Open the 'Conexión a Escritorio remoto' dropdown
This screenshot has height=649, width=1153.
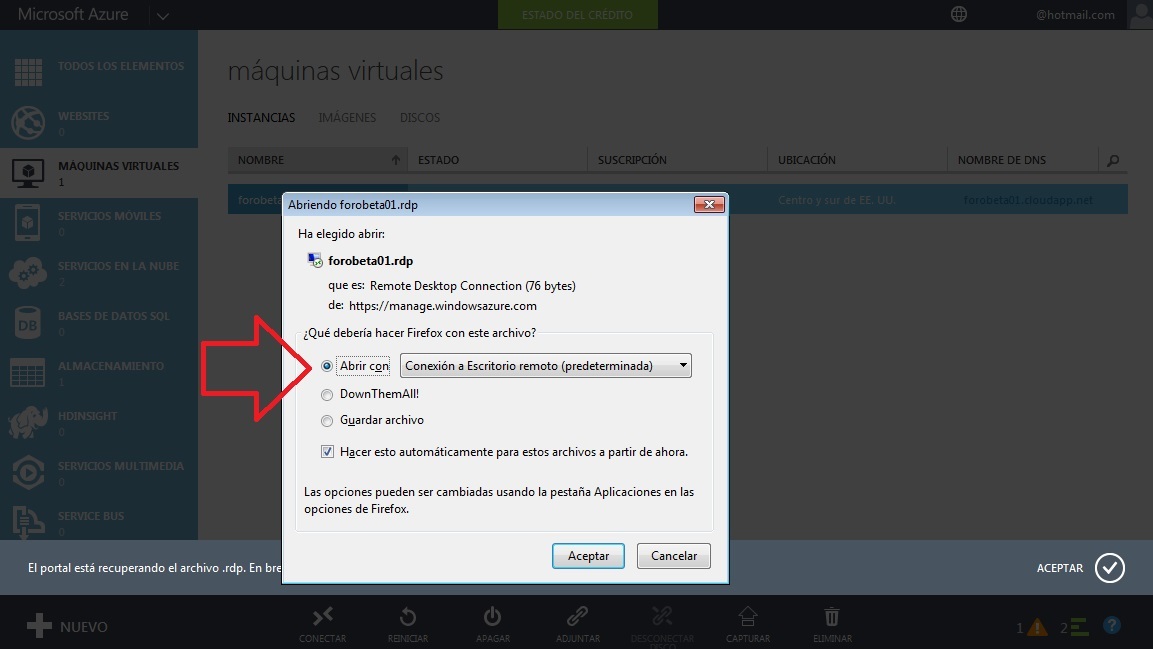click(x=546, y=365)
